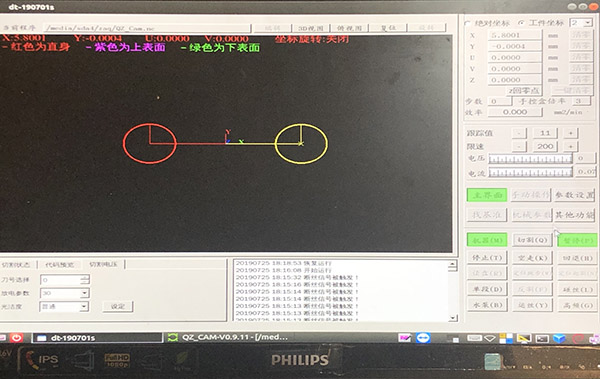This screenshot has height=379, width=600.
Task: Toggle the green 暂停(P) pause button
Action: tap(577, 240)
